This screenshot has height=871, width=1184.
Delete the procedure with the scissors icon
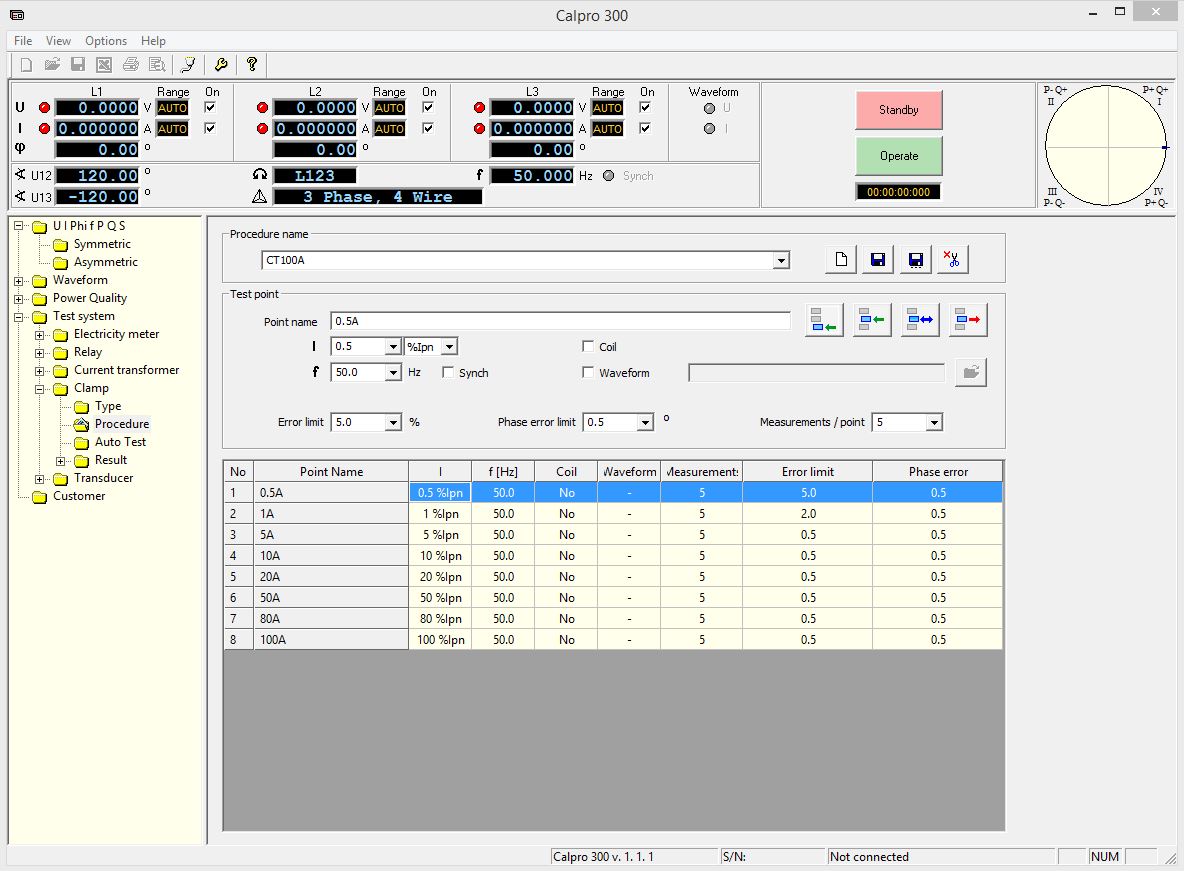(x=952, y=260)
